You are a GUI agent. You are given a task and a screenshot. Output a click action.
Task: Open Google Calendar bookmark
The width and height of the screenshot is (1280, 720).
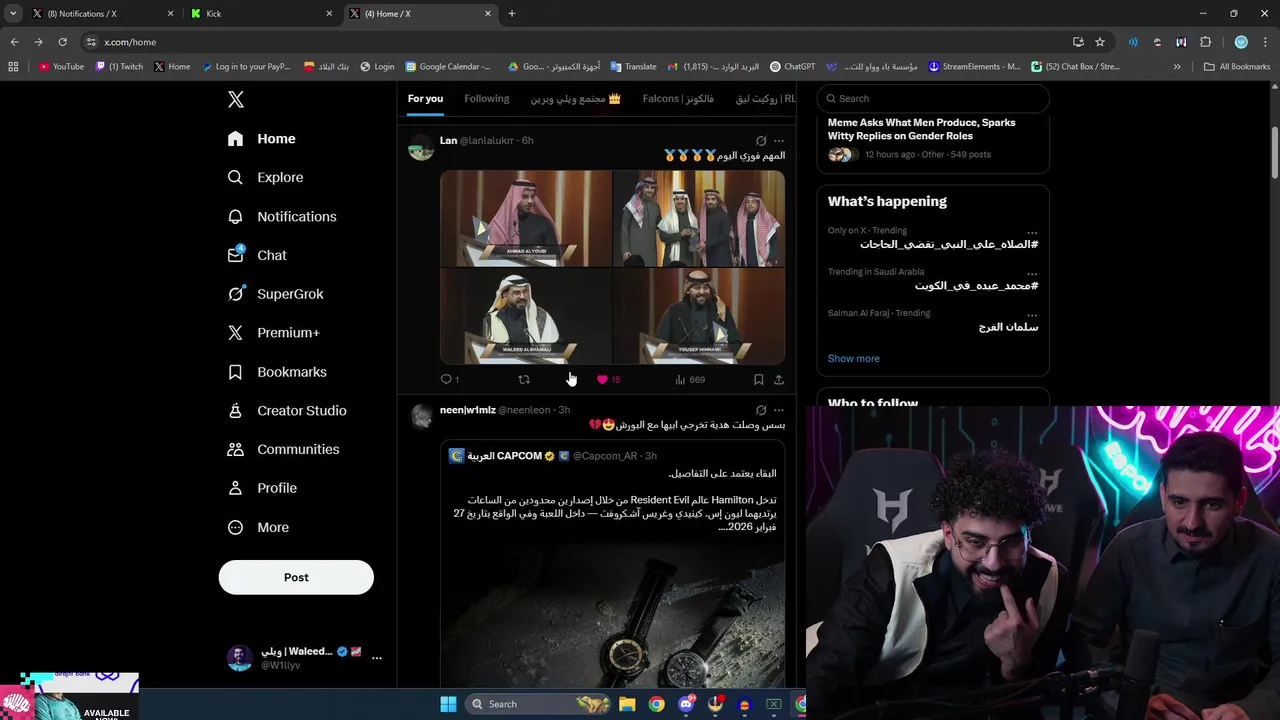(448, 67)
